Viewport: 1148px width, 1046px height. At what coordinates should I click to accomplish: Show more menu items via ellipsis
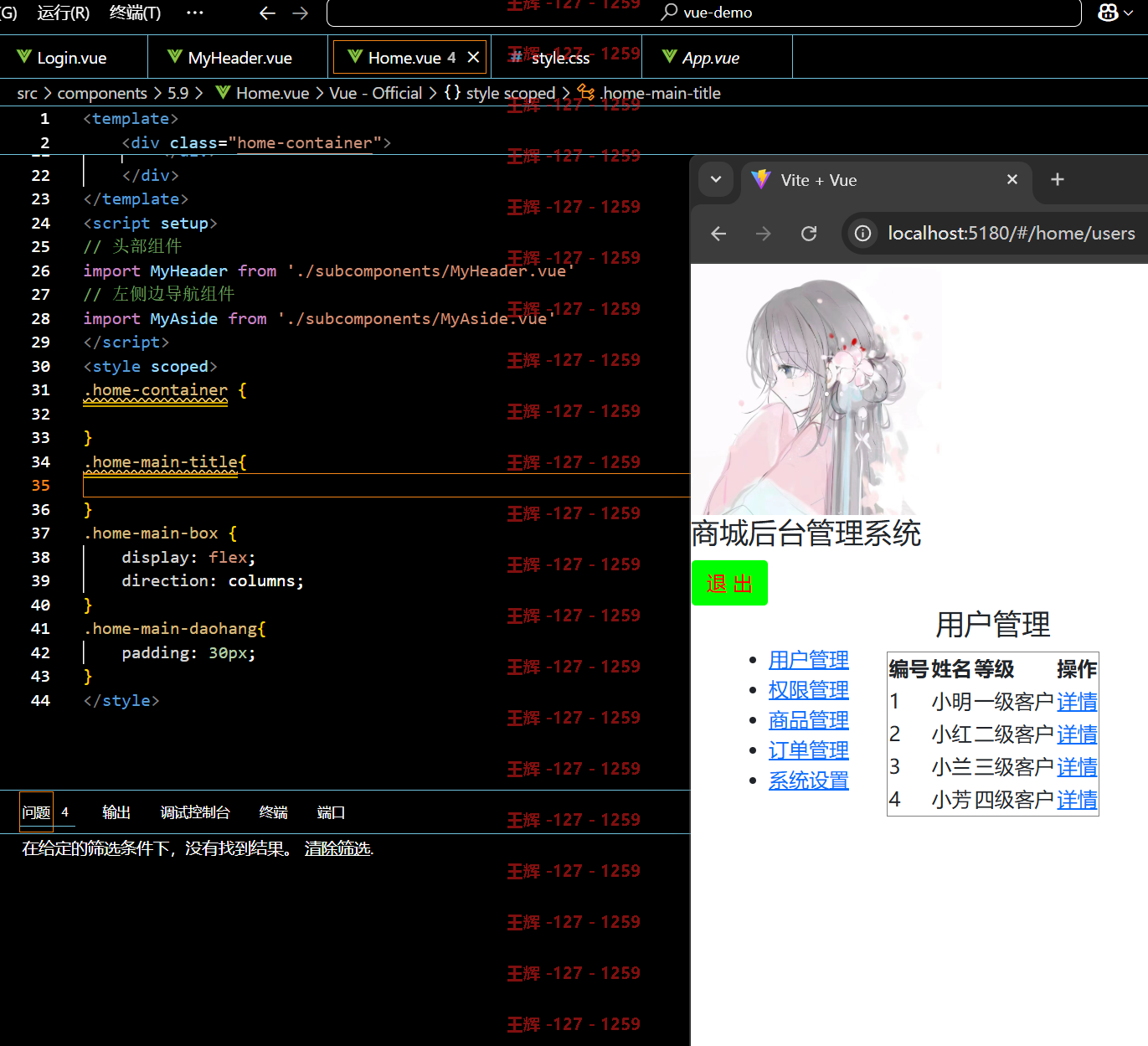pos(194,13)
